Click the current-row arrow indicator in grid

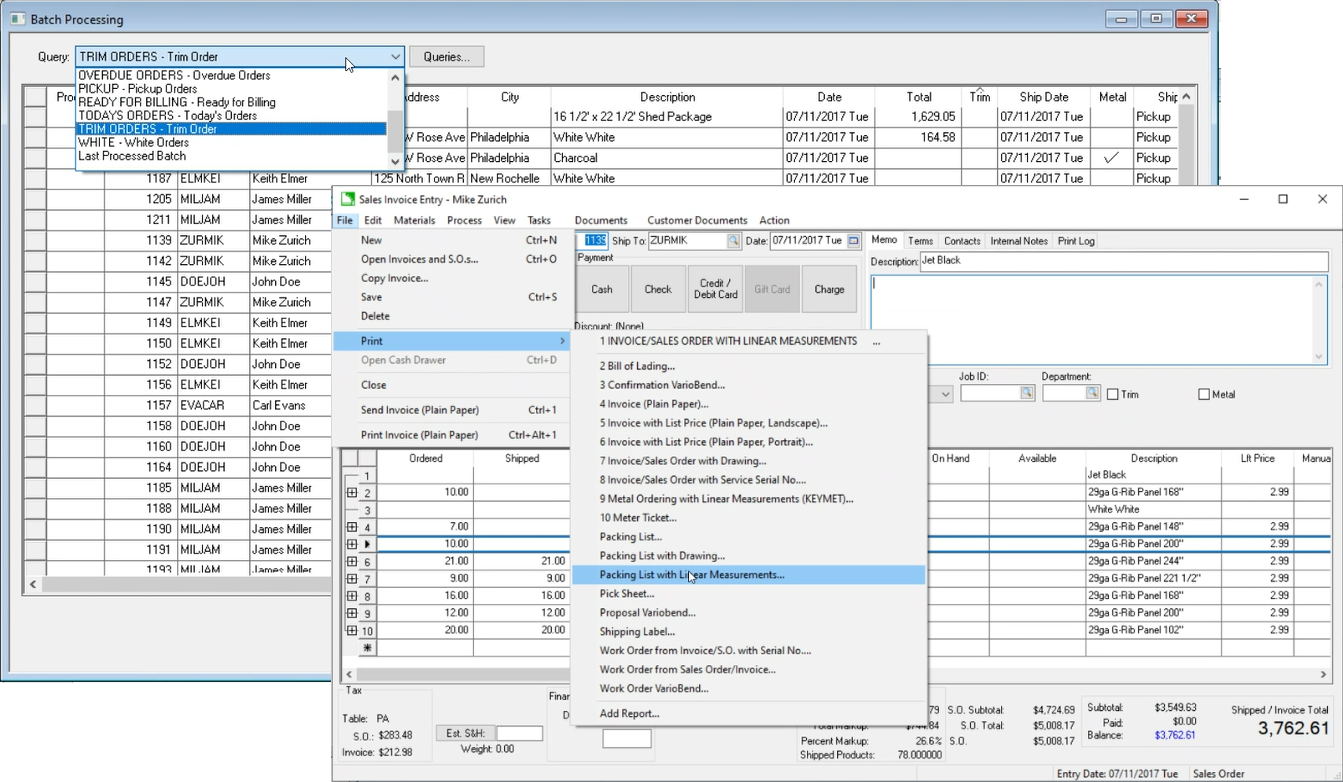click(x=366, y=544)
